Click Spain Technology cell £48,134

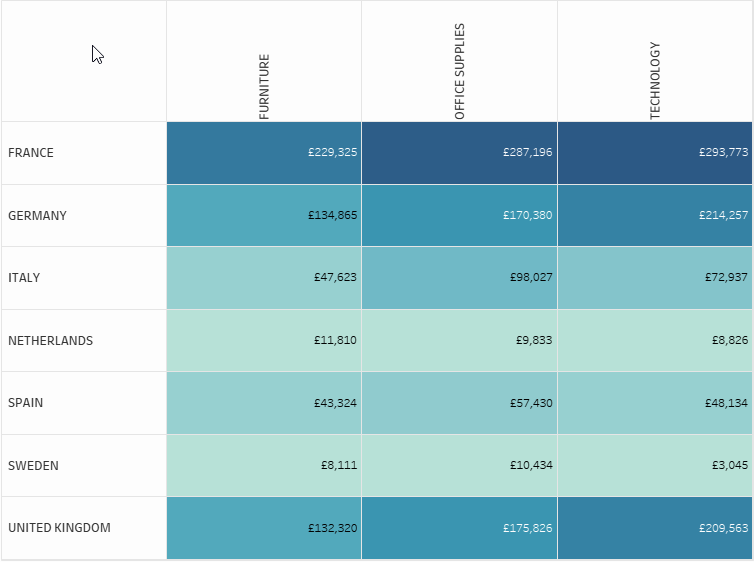(655, 403)
